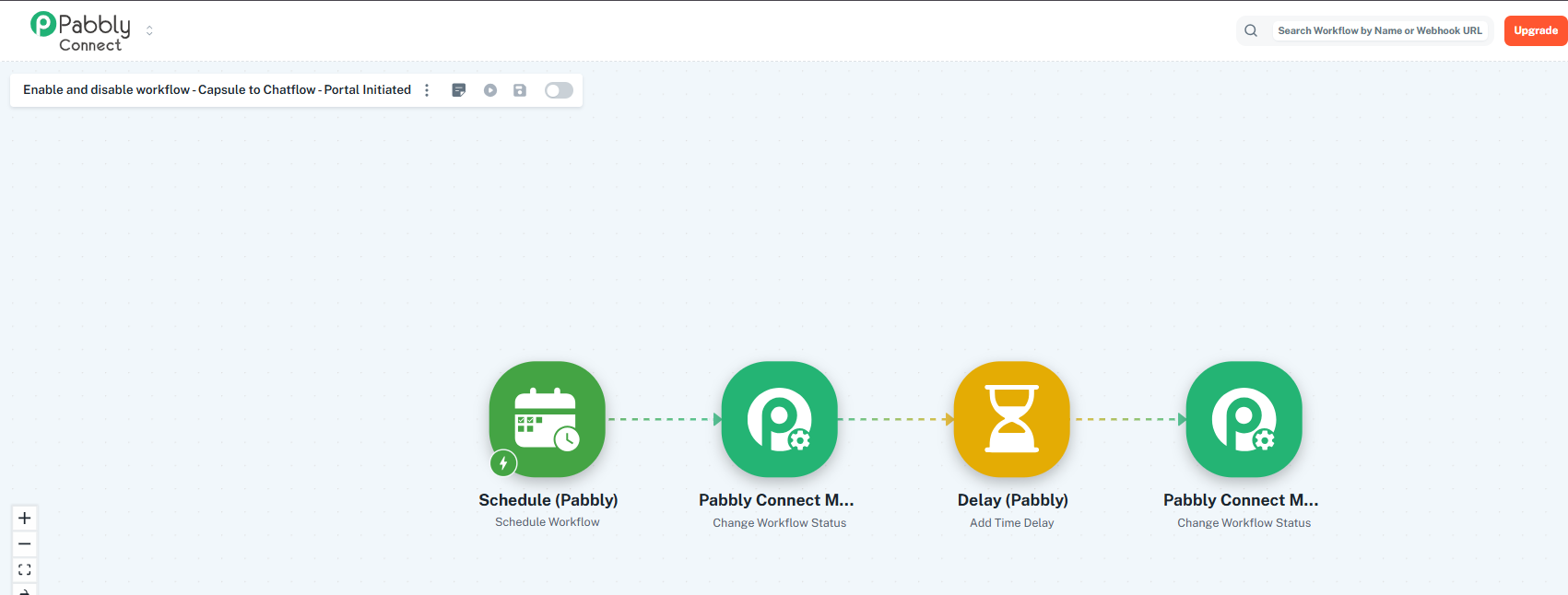Save the workflow with disk icon
Screen dimensions: 1568x595
pos(520,90)
